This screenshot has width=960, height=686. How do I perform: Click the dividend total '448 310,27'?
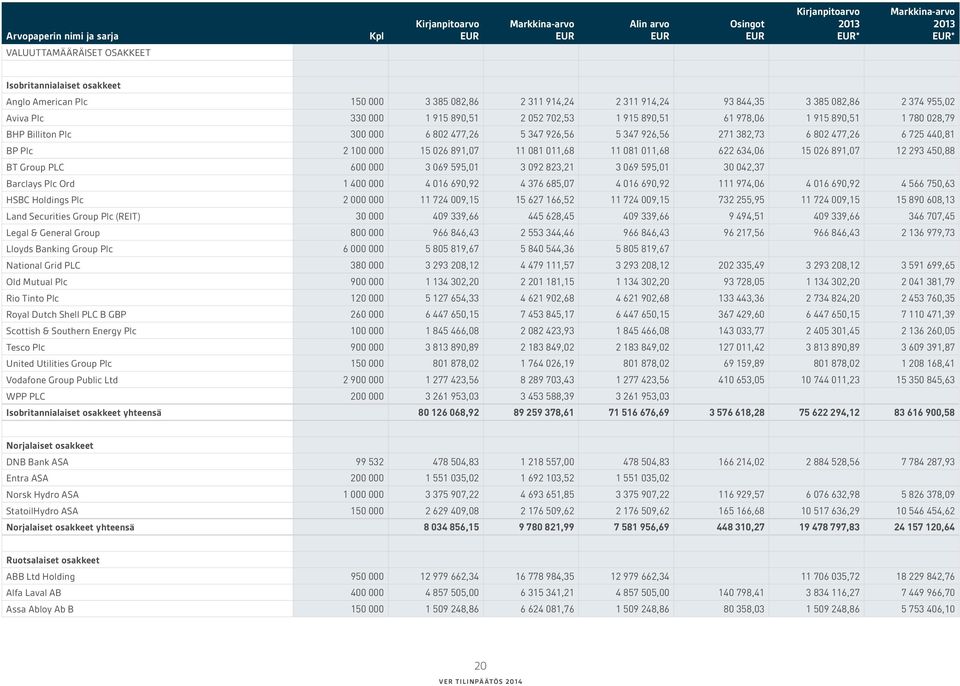pyautogui.click(x=741, y=527)
